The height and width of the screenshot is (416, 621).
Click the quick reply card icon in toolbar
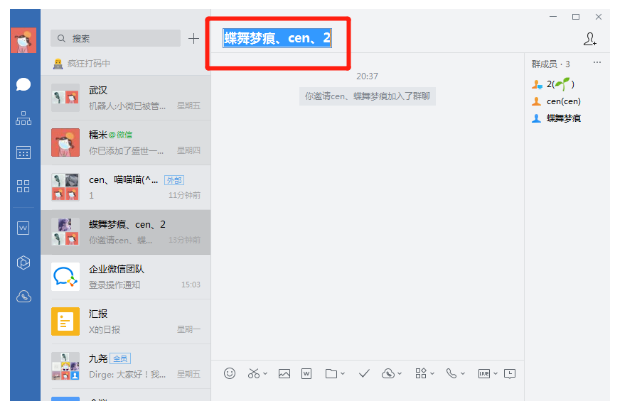[484, 373]
